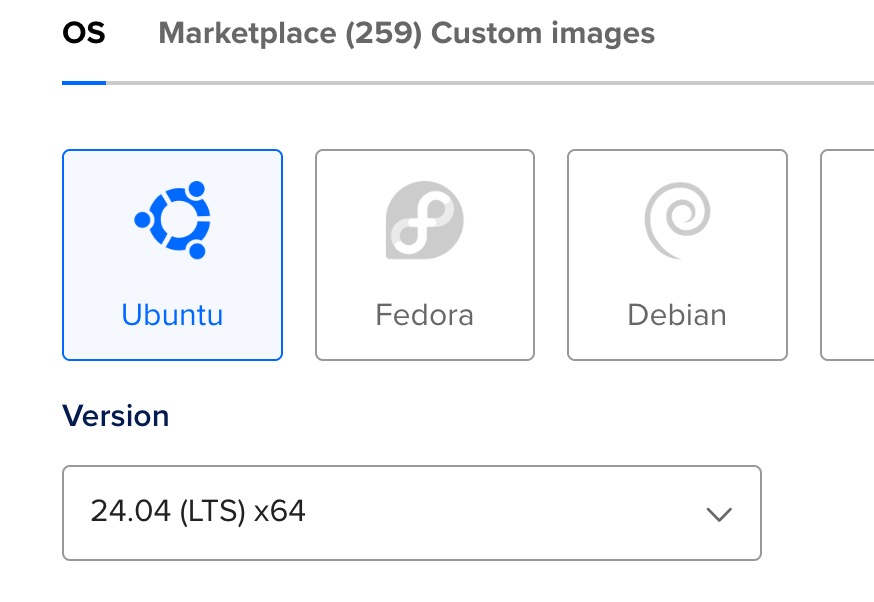The image size is (874, 602).
Task: Click the "Version" heading label
Action: tap(116, 416)
